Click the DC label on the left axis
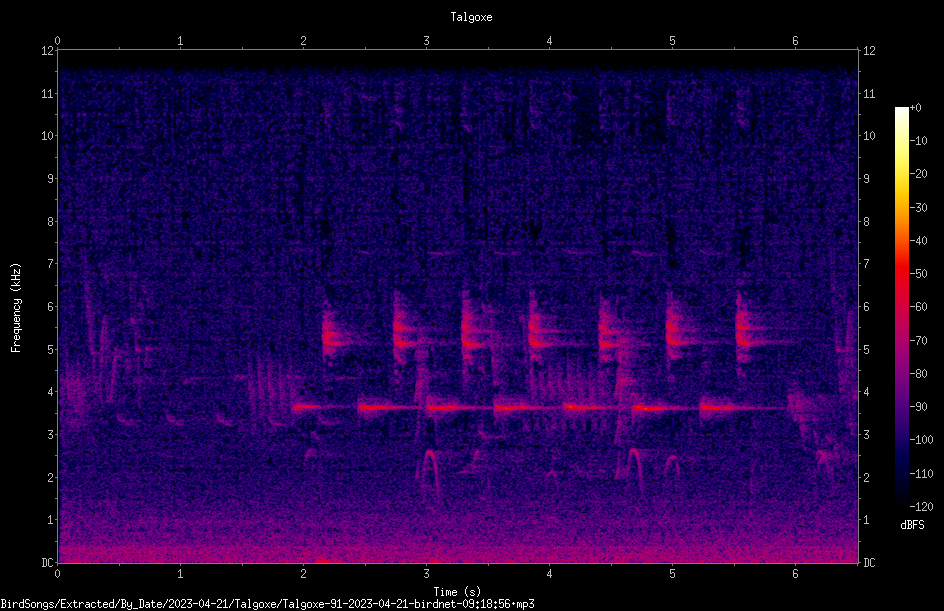The height and width of the screenshot is (611, 944). coord(47,563)
